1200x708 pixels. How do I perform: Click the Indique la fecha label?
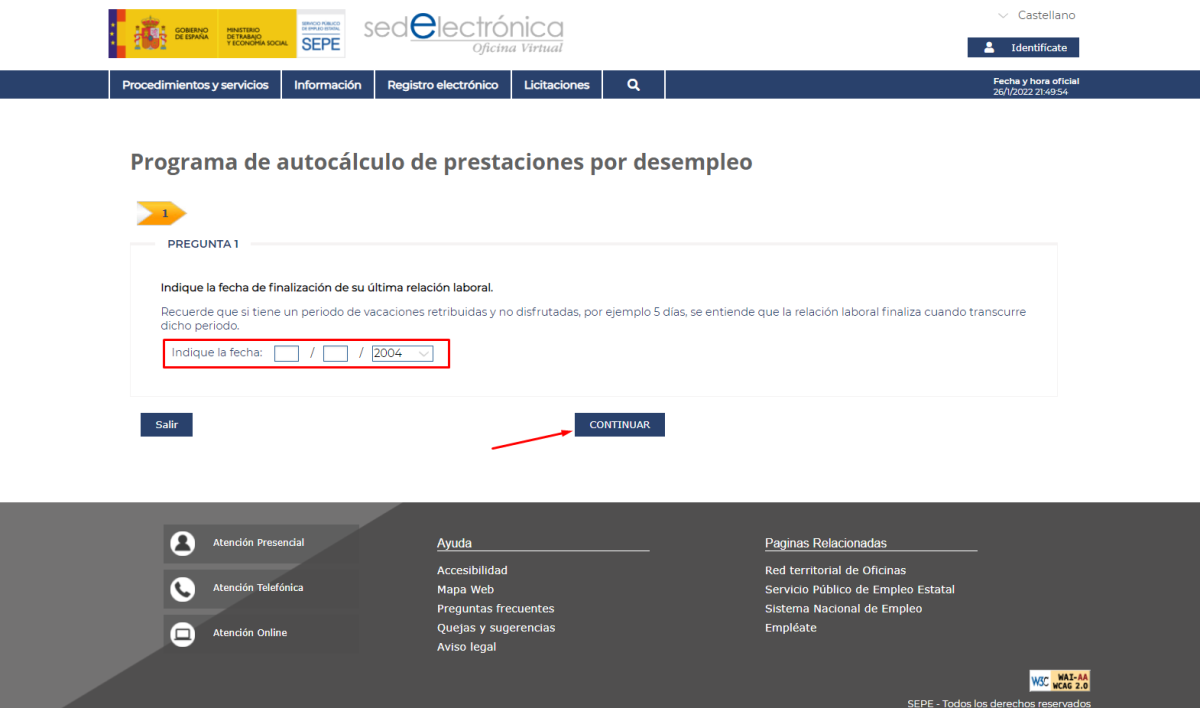point(217,353)
